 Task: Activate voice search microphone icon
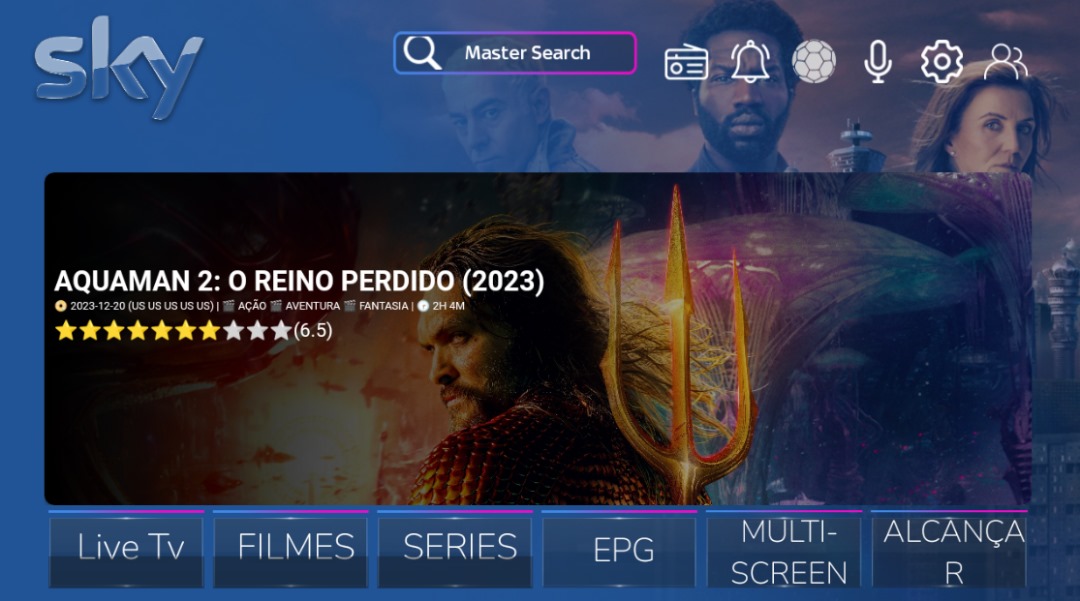(878, 62)
